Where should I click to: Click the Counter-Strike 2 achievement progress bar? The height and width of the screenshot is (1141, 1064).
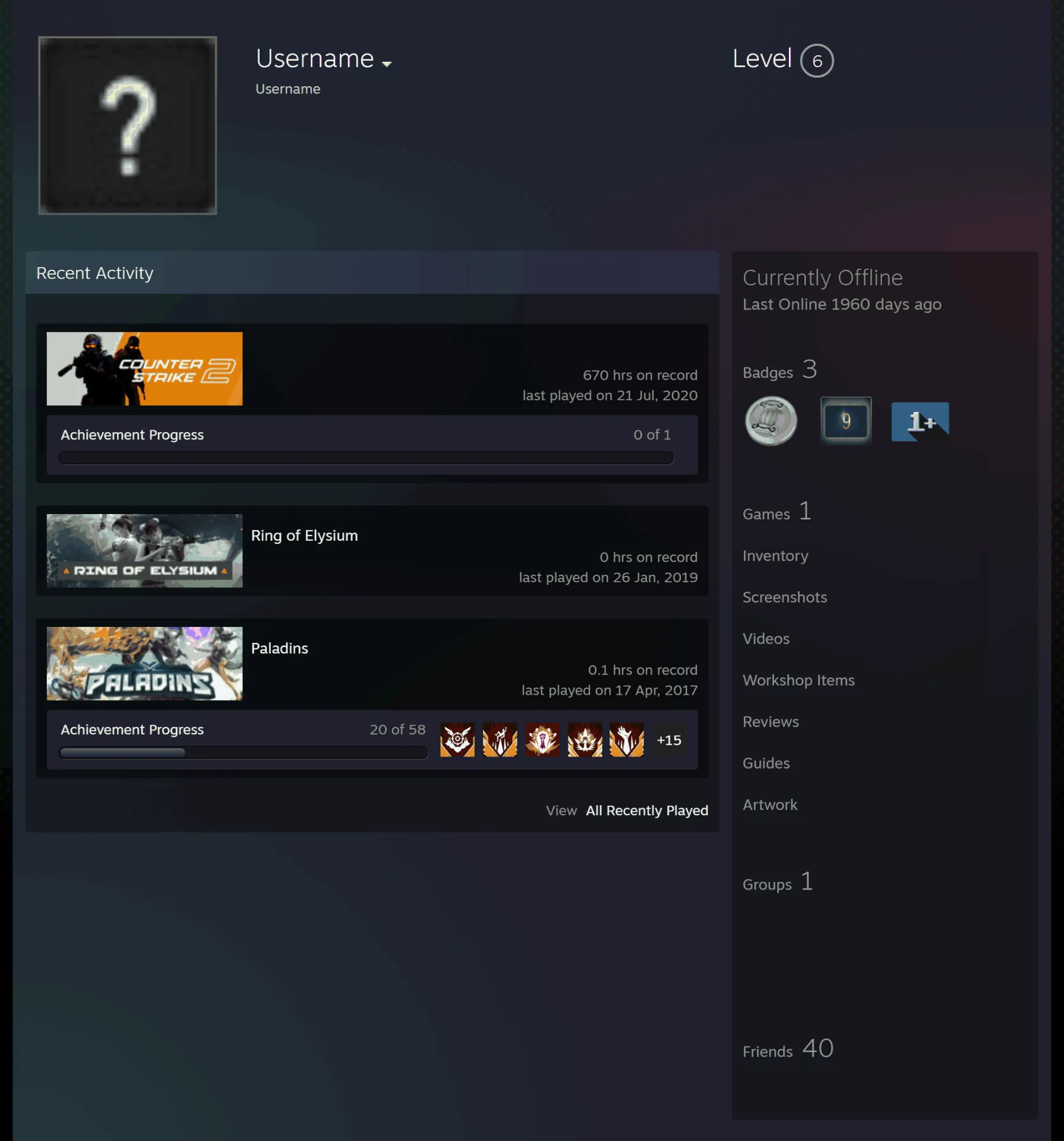click(366, 458)
